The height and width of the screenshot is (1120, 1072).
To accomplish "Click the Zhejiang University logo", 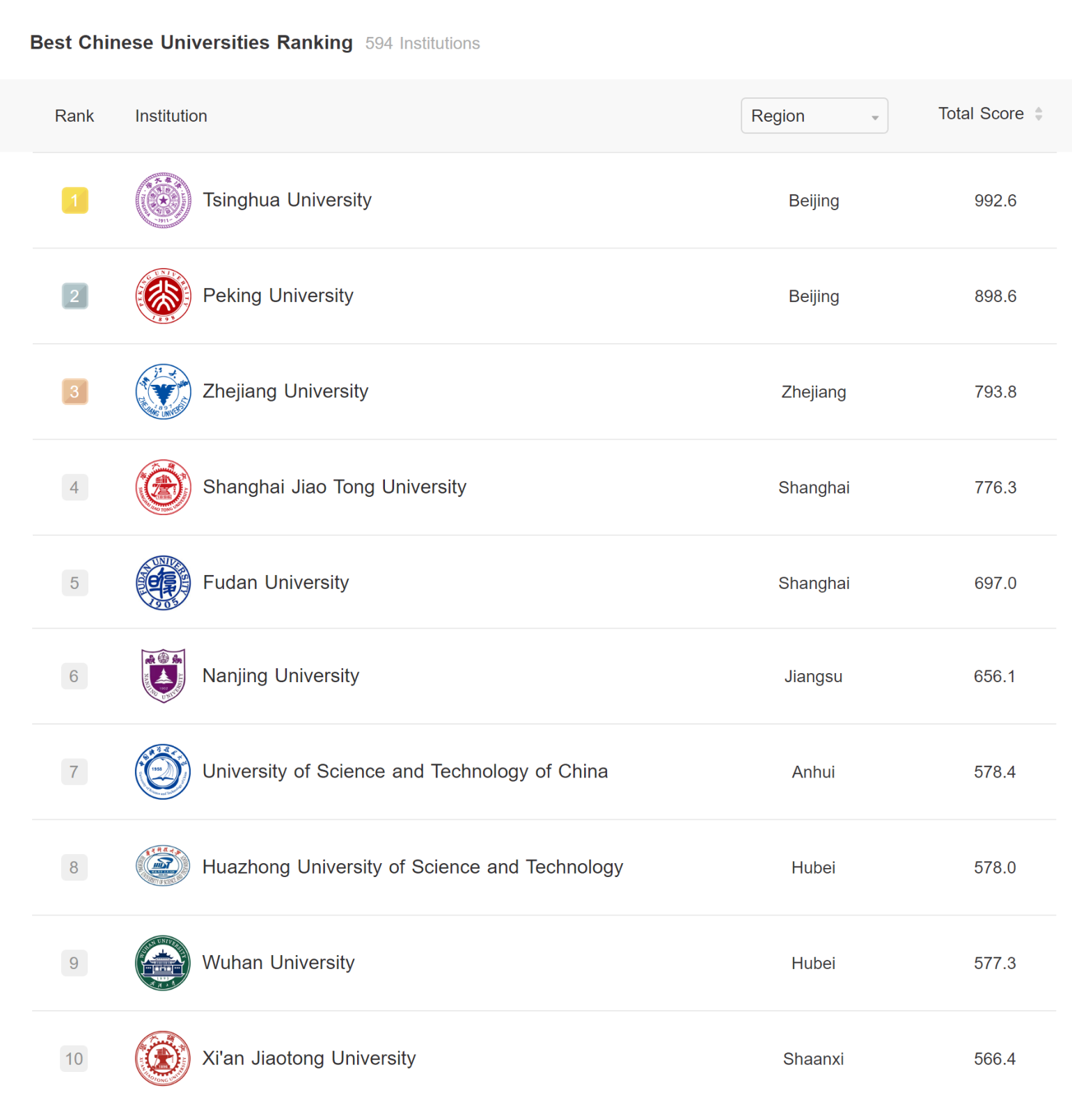I will [163, 391].
